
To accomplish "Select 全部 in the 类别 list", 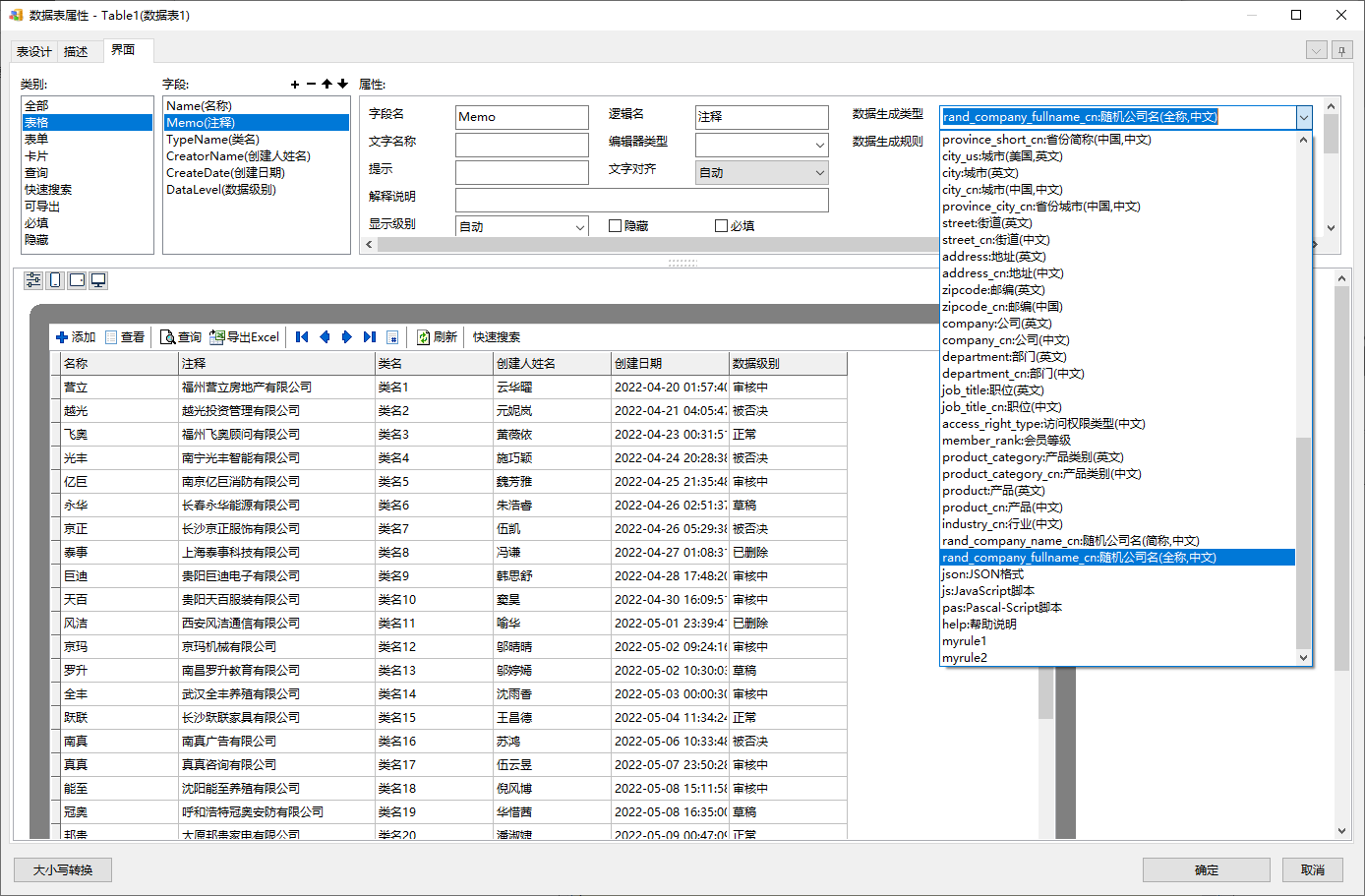I will tap(87, 105).
